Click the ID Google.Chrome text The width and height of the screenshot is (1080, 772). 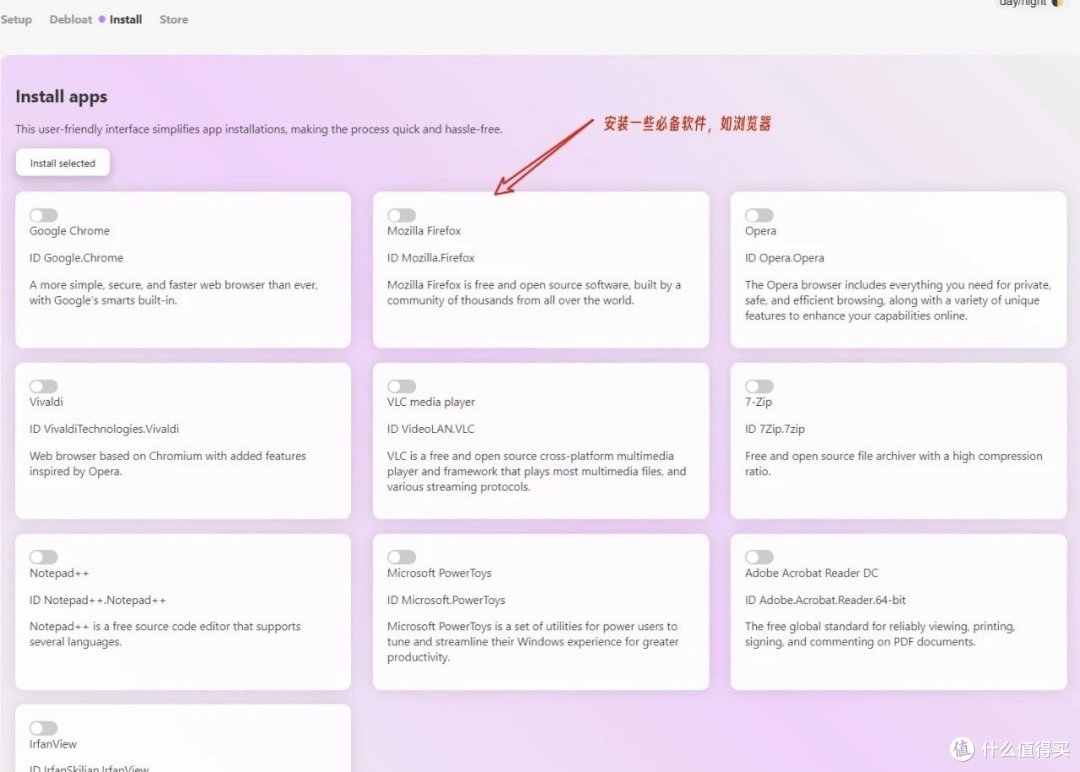pos(76,258)
